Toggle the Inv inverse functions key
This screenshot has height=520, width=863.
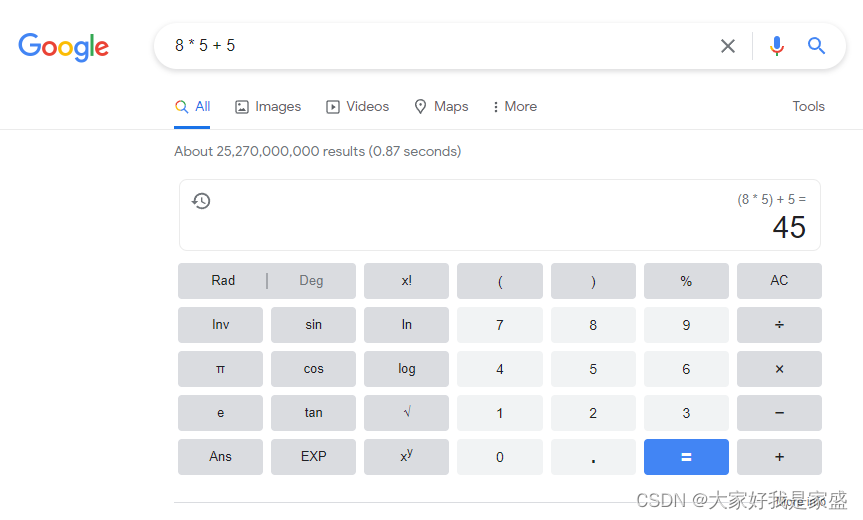pos(220,325)
